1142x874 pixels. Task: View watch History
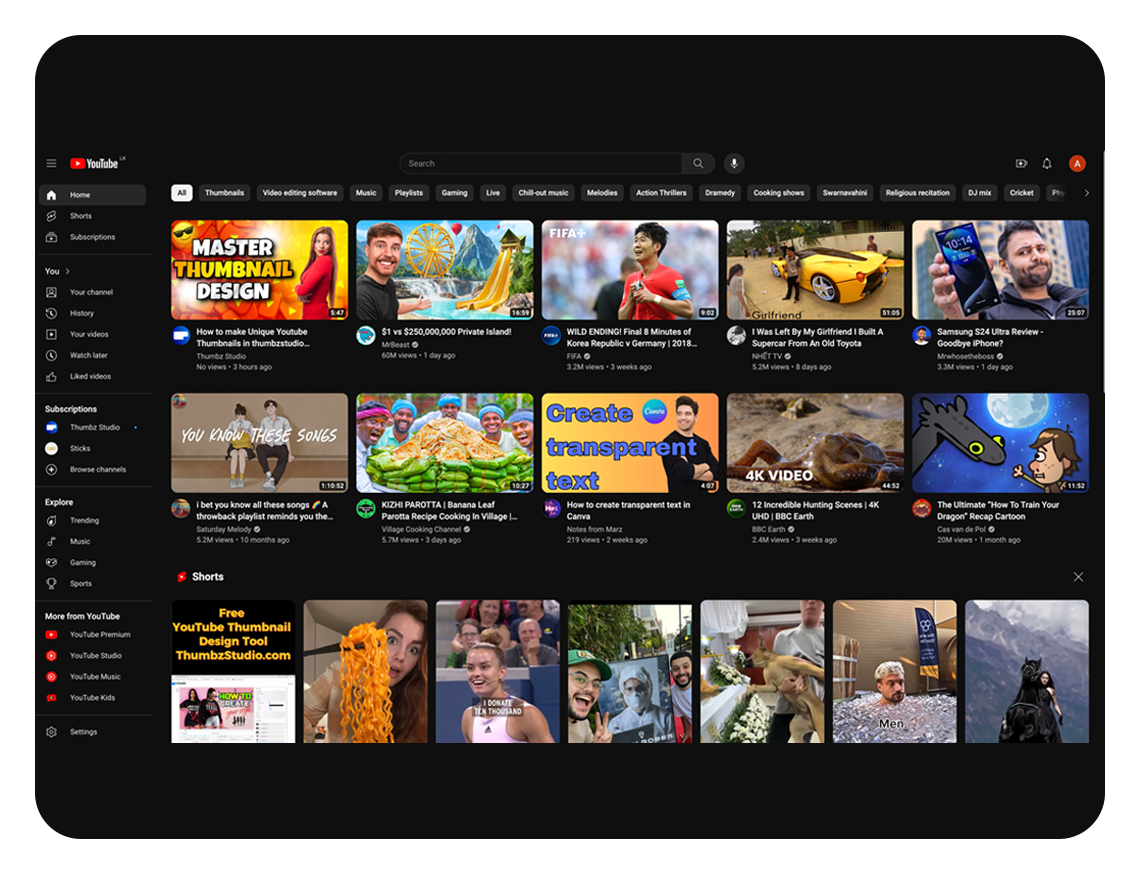[x=92, y=313]
